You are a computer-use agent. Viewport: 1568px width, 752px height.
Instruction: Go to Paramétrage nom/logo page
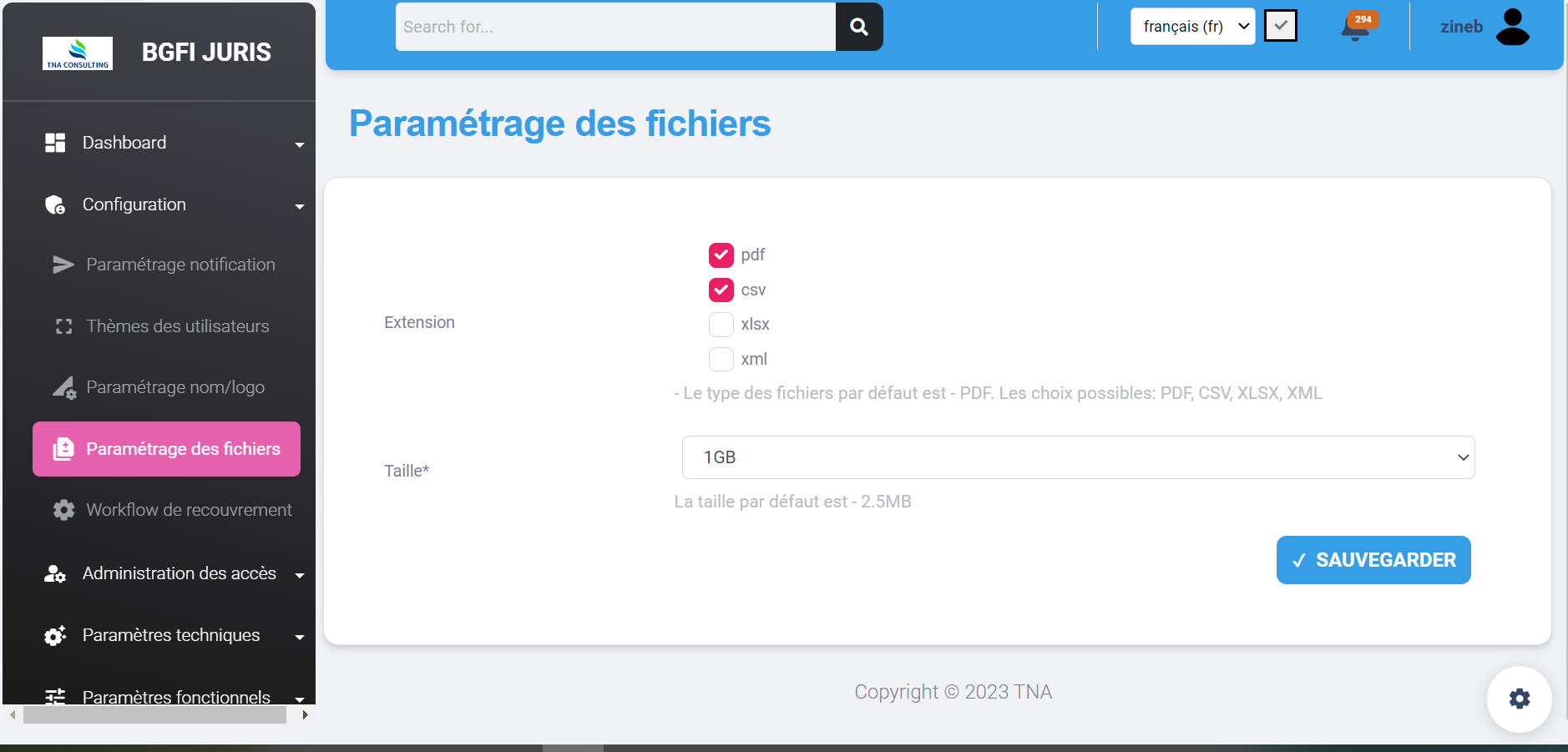175,387
